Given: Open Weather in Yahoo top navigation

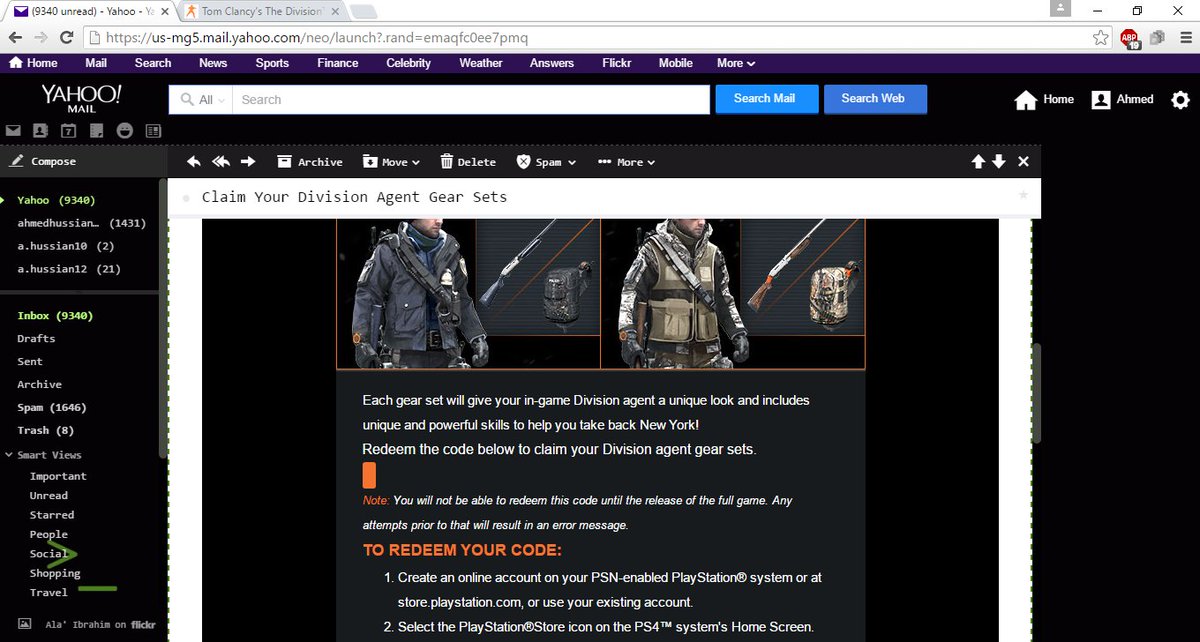Looking at the screenshot, I should (481, 63).
